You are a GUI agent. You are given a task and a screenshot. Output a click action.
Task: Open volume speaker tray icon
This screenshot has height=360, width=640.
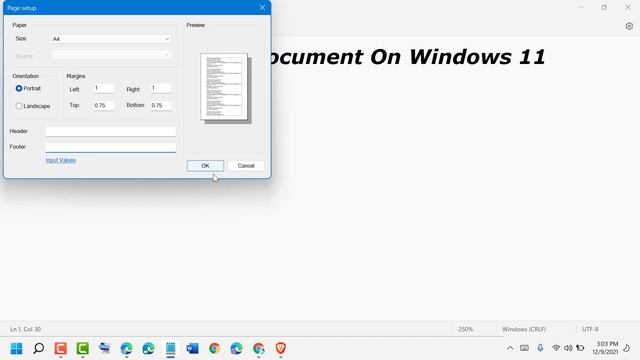(568, 348)
